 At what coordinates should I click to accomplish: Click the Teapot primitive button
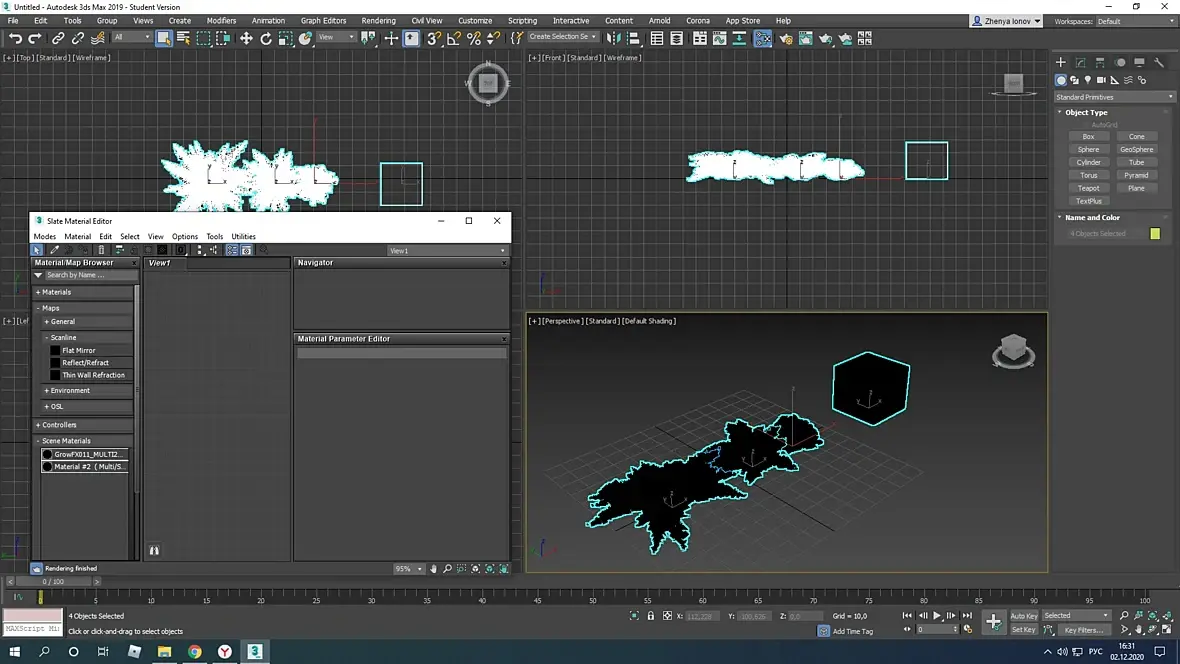point(1088,188)
